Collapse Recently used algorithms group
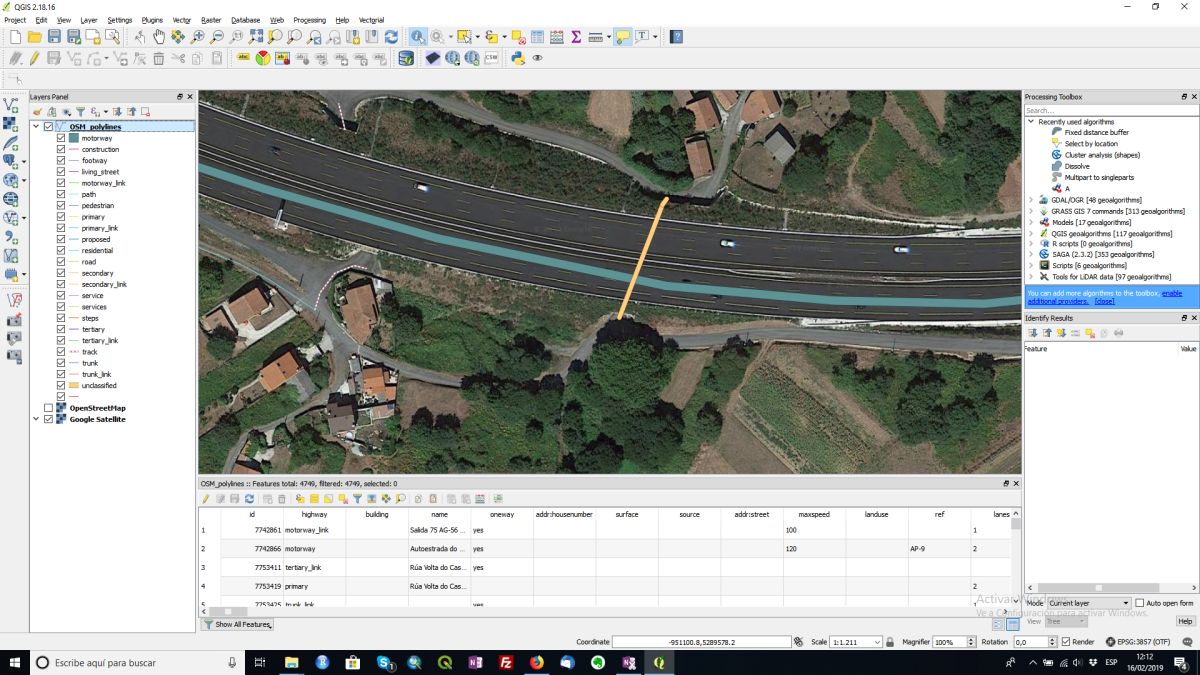The height and width of the screenshot is (675, 1200). [1031, 121]
